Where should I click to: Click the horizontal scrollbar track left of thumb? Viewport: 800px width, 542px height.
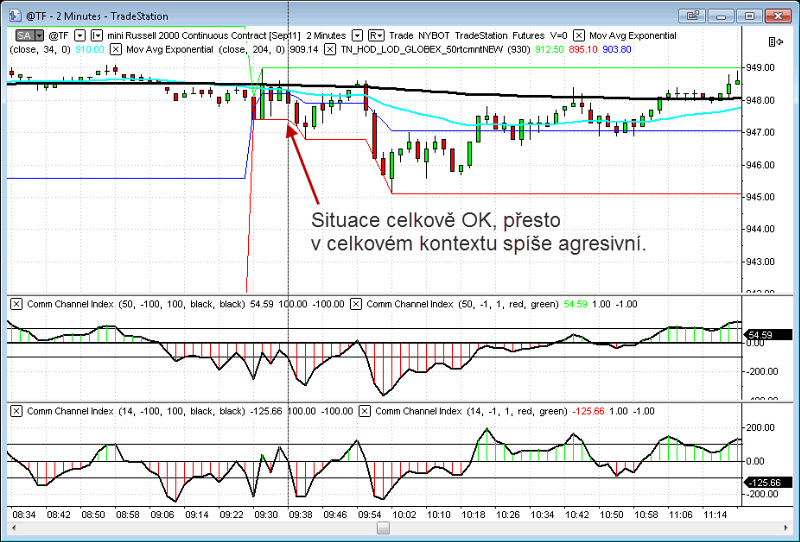click(x=198, y=528)
